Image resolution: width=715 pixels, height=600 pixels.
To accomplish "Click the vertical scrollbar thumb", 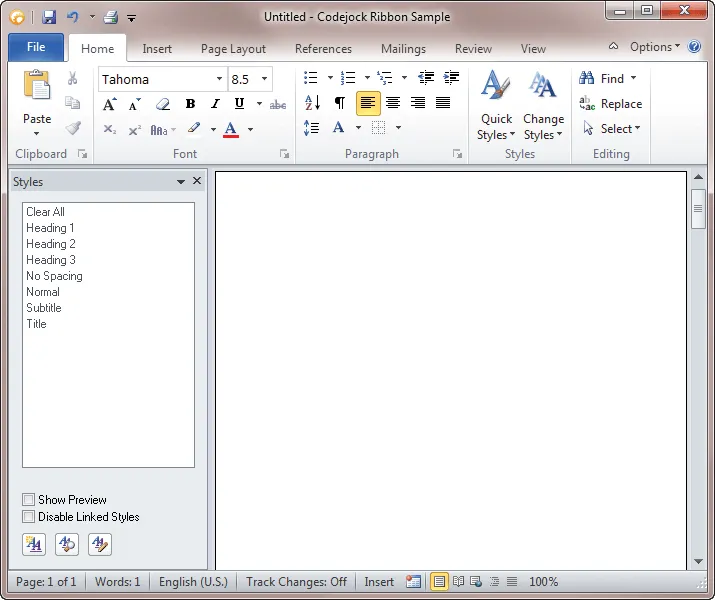I will pyautogui.click(x=698, y=209).
